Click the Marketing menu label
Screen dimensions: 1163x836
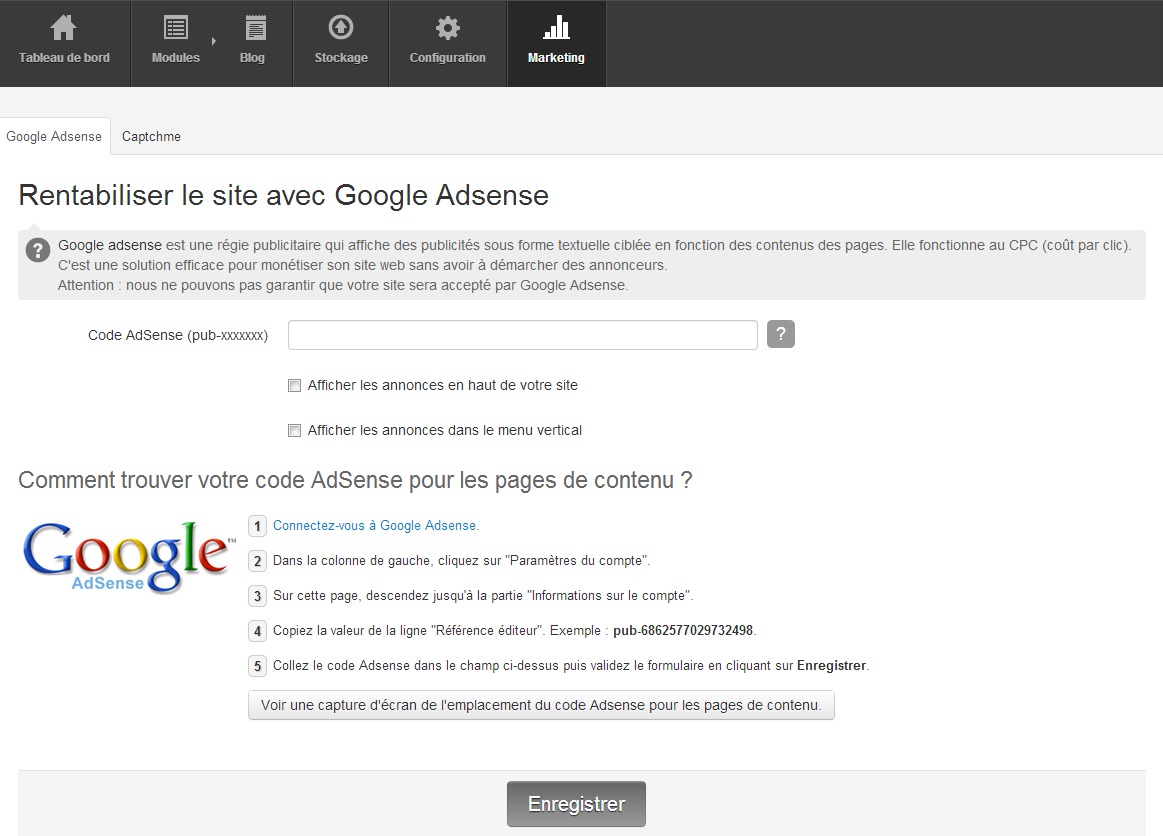tap(556, 58)
